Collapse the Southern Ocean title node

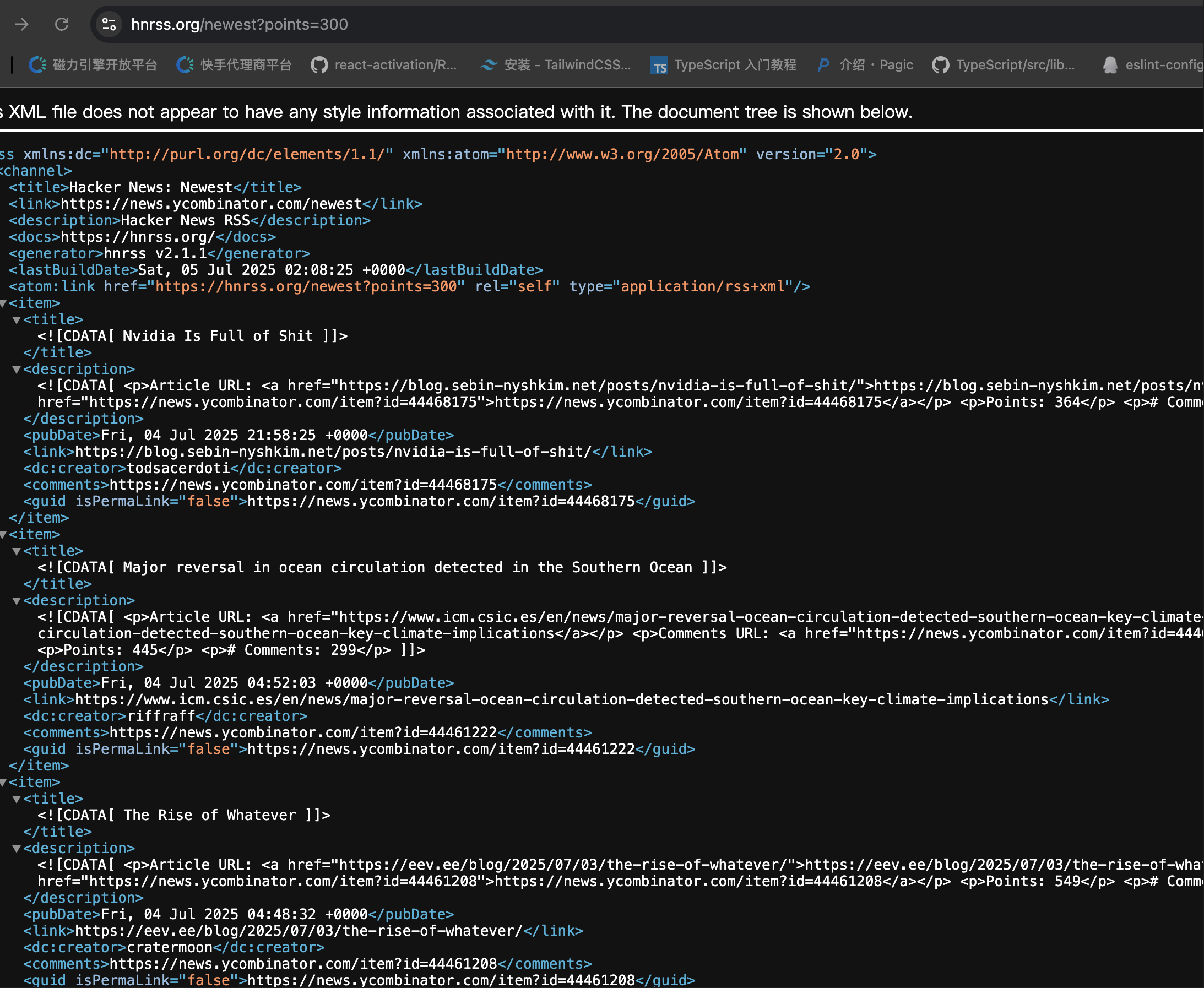[x=17, y=551]
